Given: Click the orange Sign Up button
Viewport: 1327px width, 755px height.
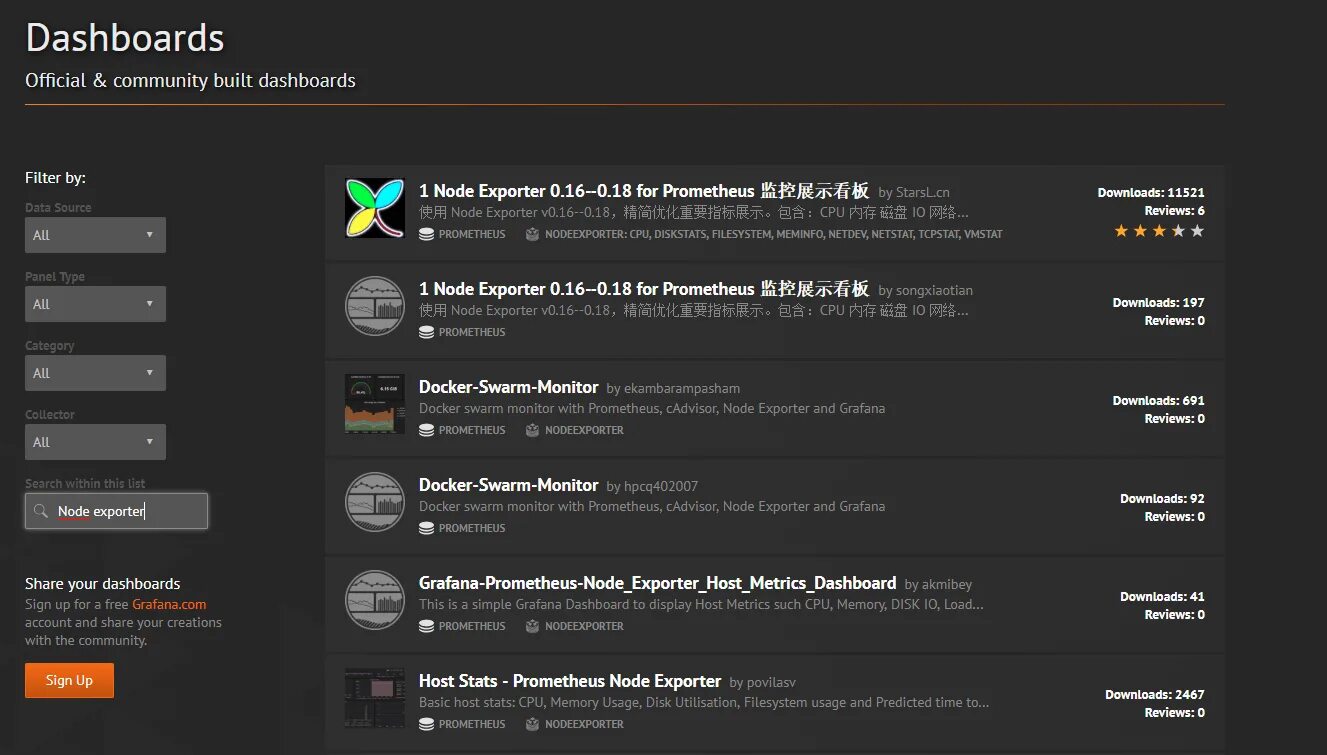Looking at the screenshot, I should pyautogui.click(x=69, y=680).
